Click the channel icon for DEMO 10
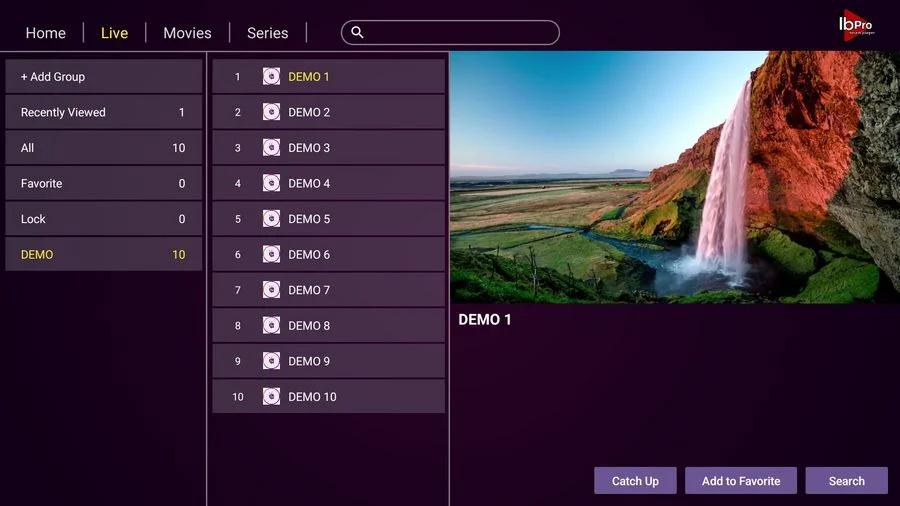The image size is (900, 506). coord(271,396)
